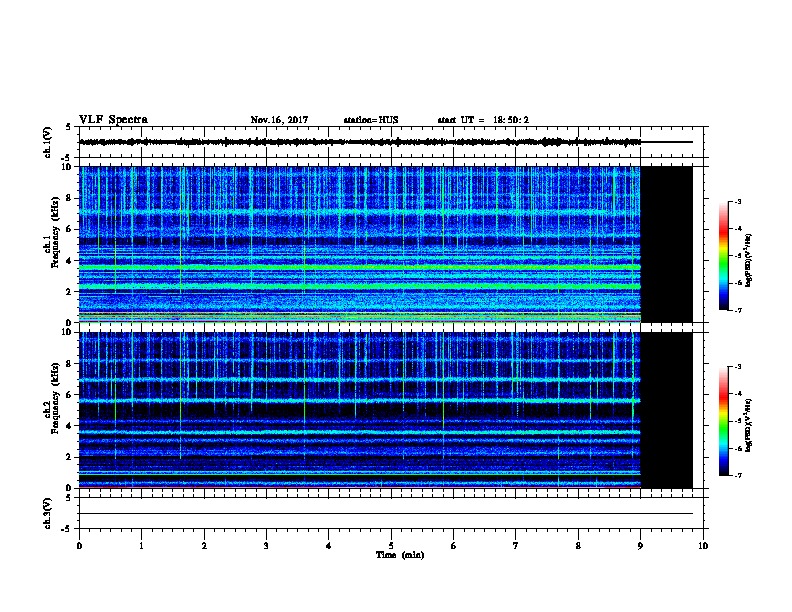Click the ch.1 waveform trace at top
792x612 pixels.
[x=360, y=142]
